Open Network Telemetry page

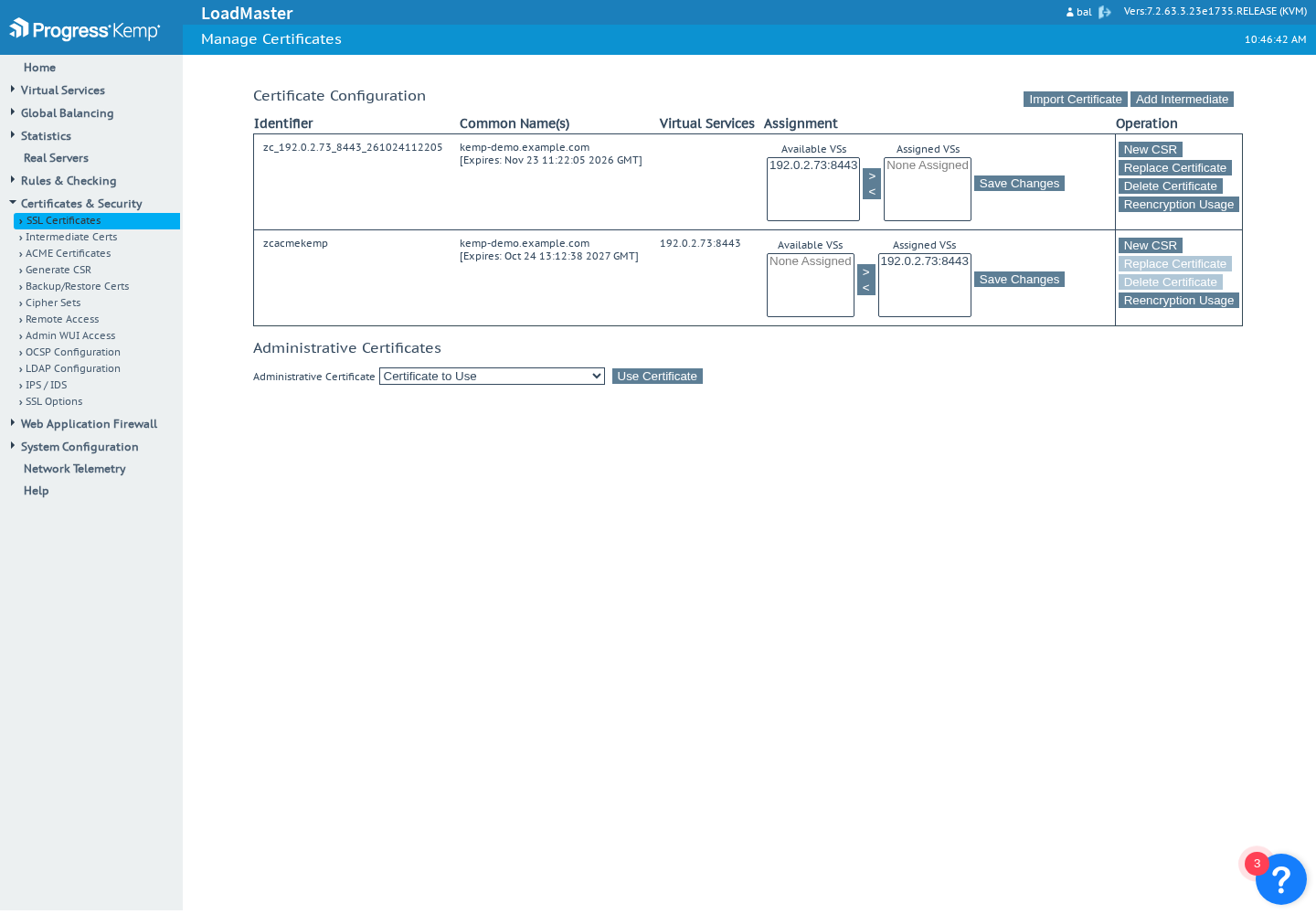(74, 469)
